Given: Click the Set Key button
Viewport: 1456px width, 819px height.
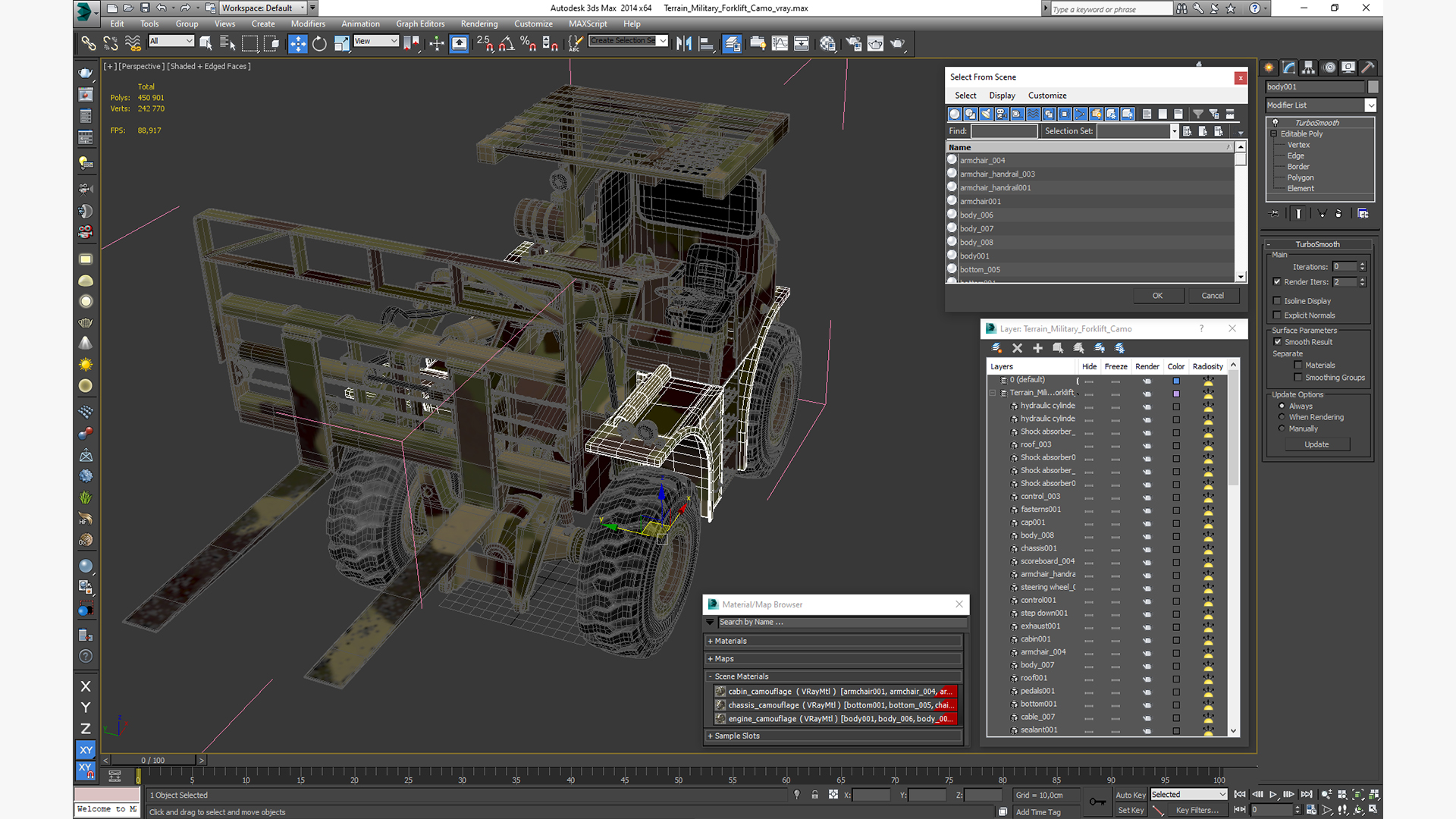Looking at the screenshot, I should (x=1130, y=810).
